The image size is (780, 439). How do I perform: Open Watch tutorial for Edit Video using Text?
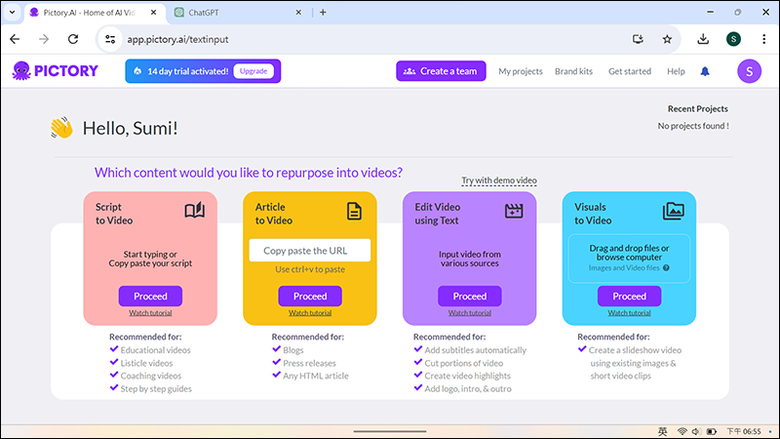(470, 313)
